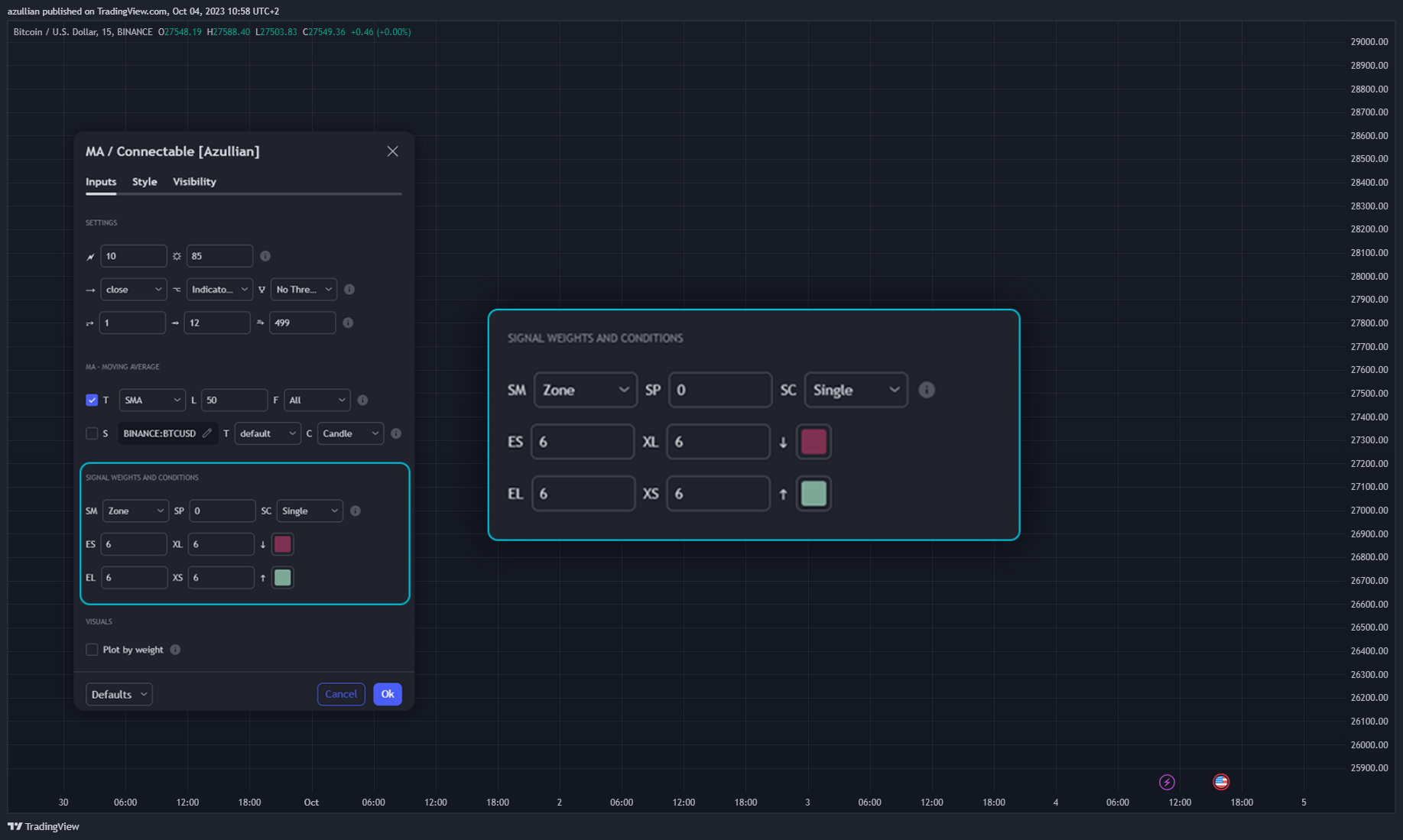The image size is (1403, 840).
Task: Open the close source dropdown
Action: pyautogui.click(x=133, y=290)
